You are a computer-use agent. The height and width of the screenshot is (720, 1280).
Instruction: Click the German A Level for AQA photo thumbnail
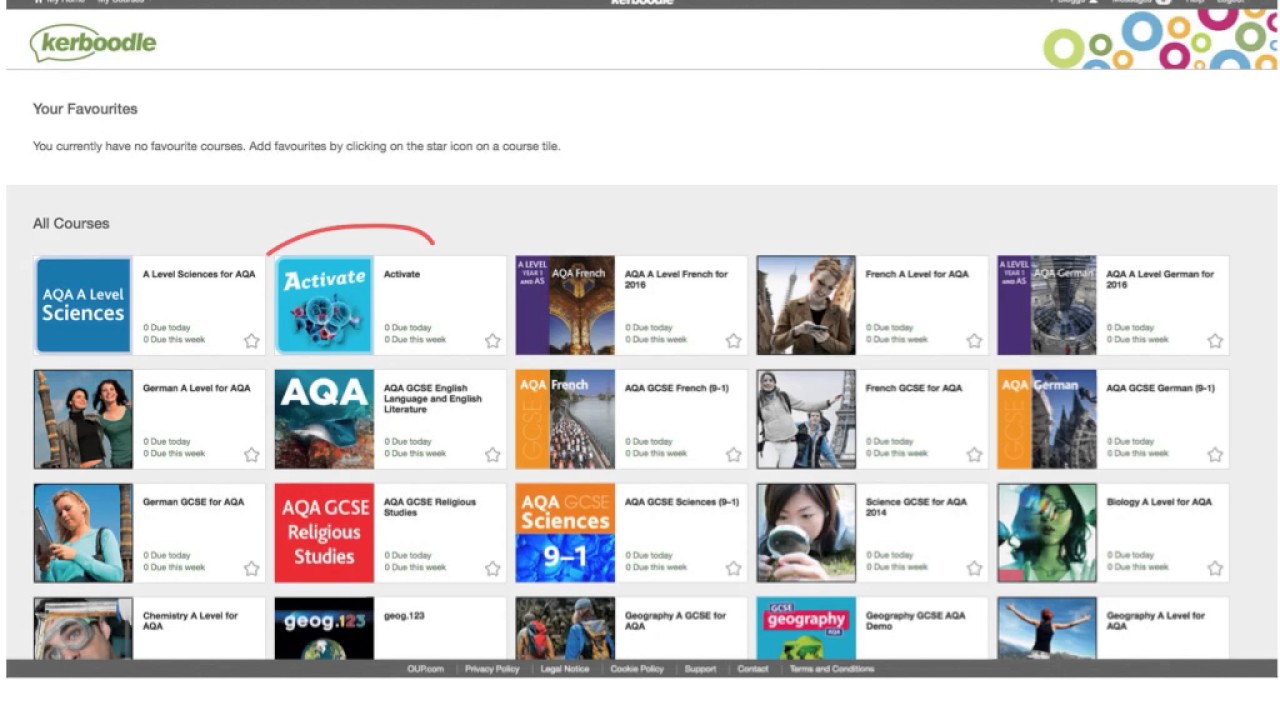(x=83, y=419)
